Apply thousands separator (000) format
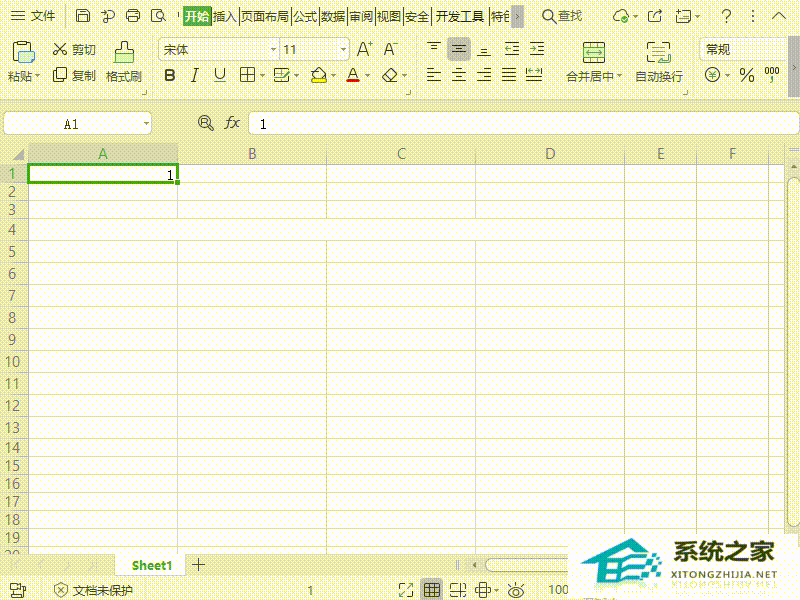This screenshot has height=600, width=800. pos(772,74)
